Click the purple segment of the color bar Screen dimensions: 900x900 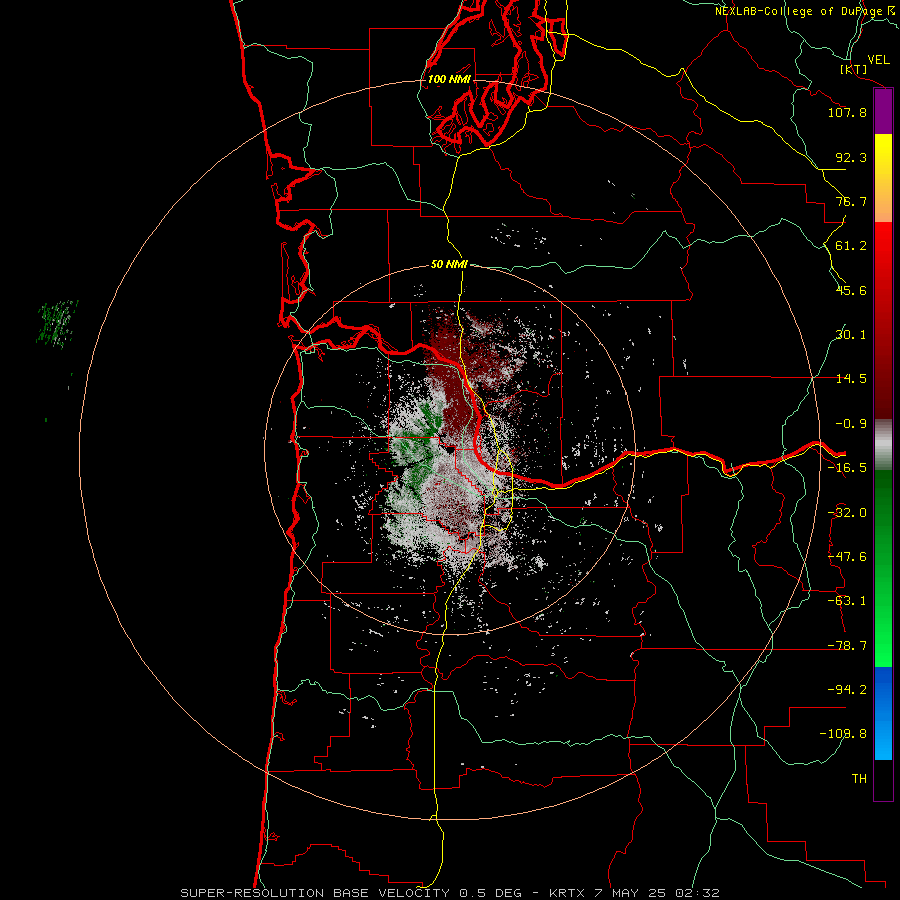pyautogui.click(x=883, y=112)
